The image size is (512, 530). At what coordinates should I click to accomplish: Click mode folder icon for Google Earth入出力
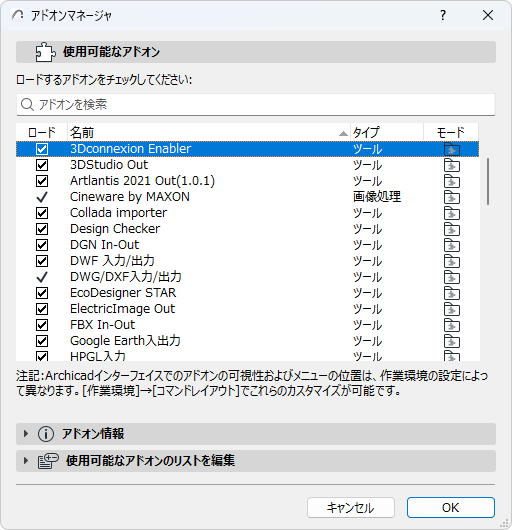(452, 341)
